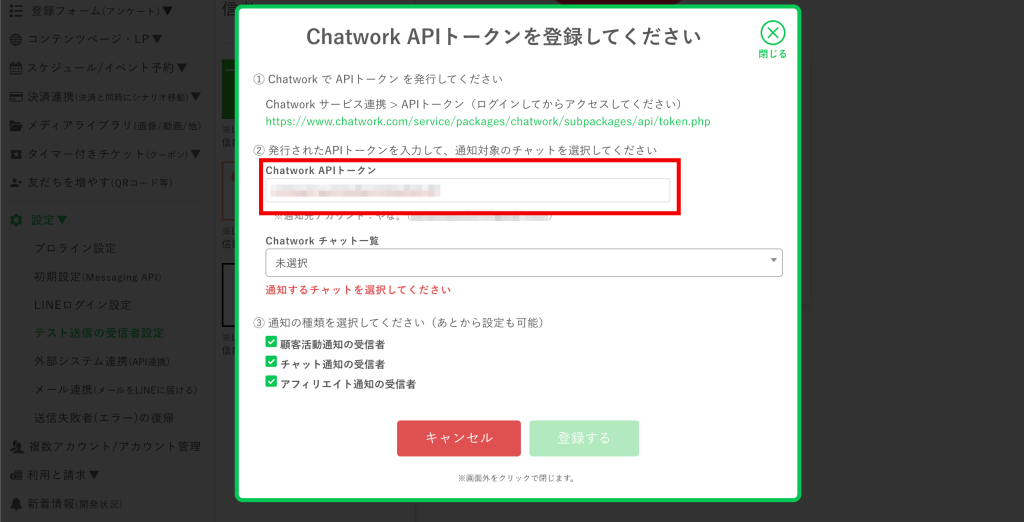Uncheck 顧客活動通知の受信者 checkbox
The width and height of the screenshot is (1024, 522).
click(x=271, y=342)
